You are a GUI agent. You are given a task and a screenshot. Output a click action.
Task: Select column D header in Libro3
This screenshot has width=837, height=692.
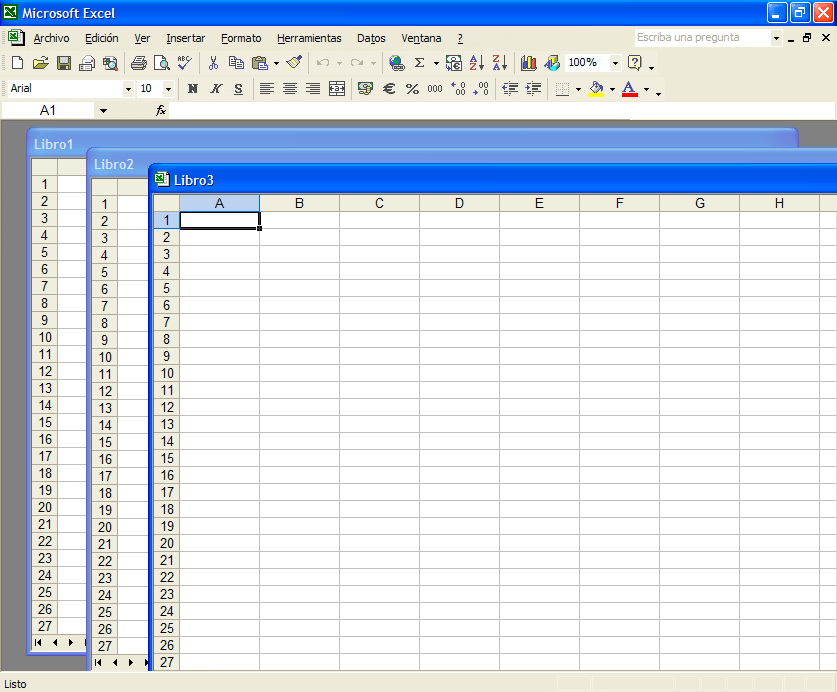click(459, 203)
